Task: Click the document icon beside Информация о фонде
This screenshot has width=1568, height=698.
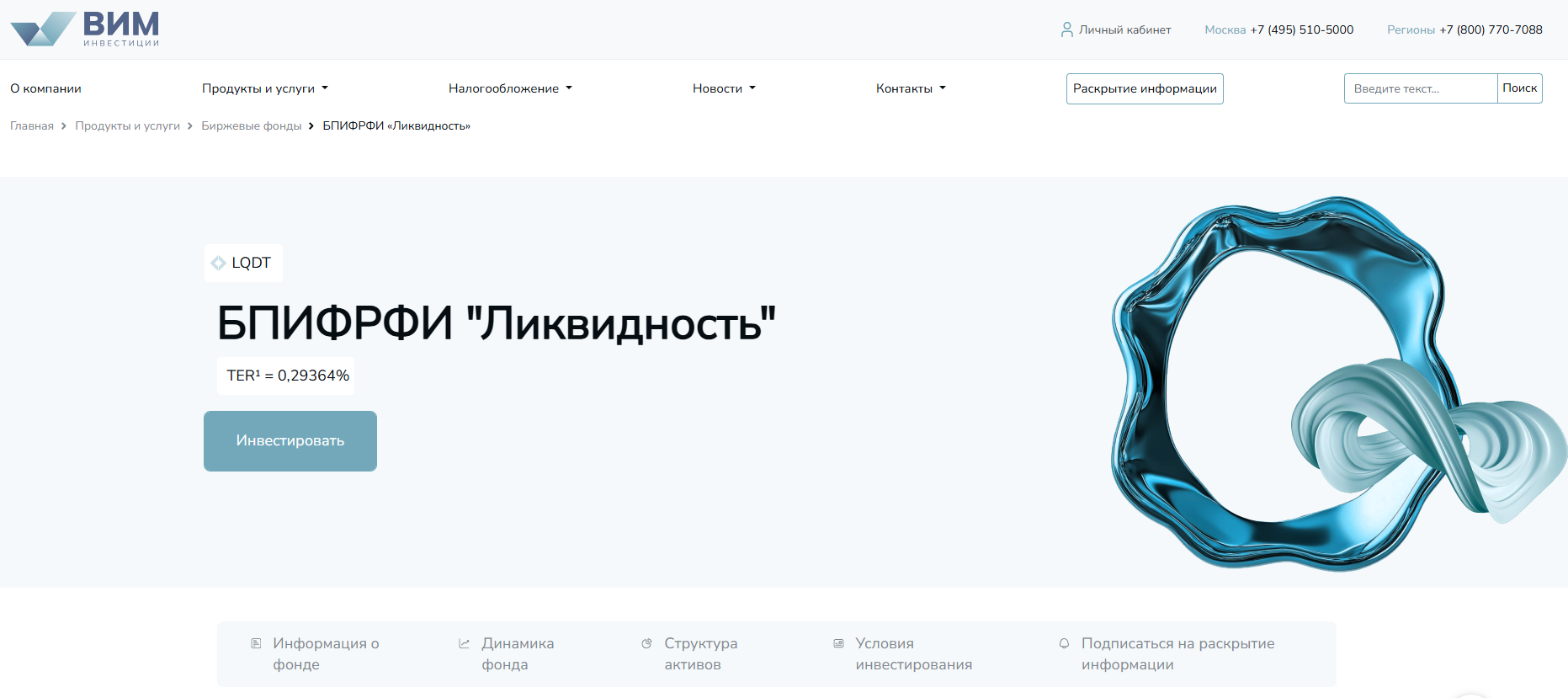Action: point(256,643)
